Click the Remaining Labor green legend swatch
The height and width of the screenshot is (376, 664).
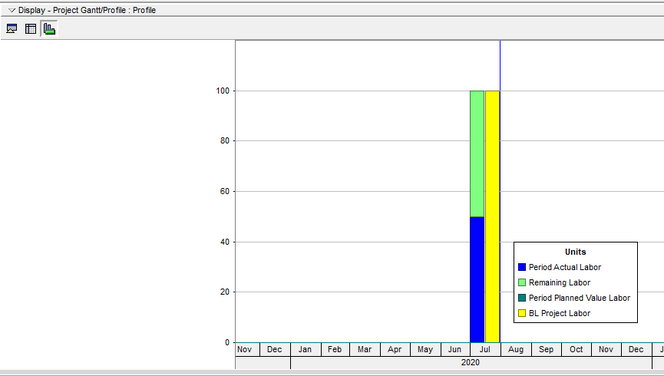(522, 282)
